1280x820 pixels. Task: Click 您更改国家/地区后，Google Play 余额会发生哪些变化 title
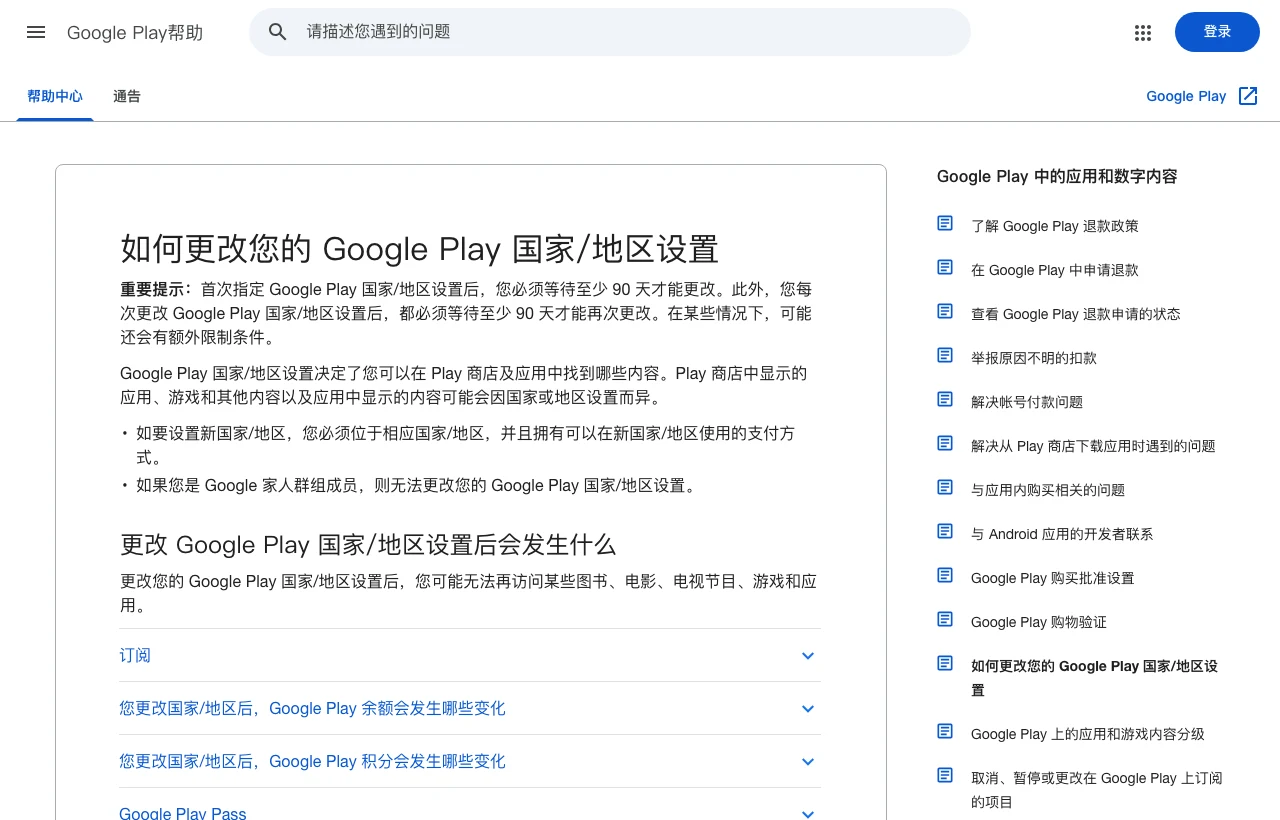coord(312,709)
